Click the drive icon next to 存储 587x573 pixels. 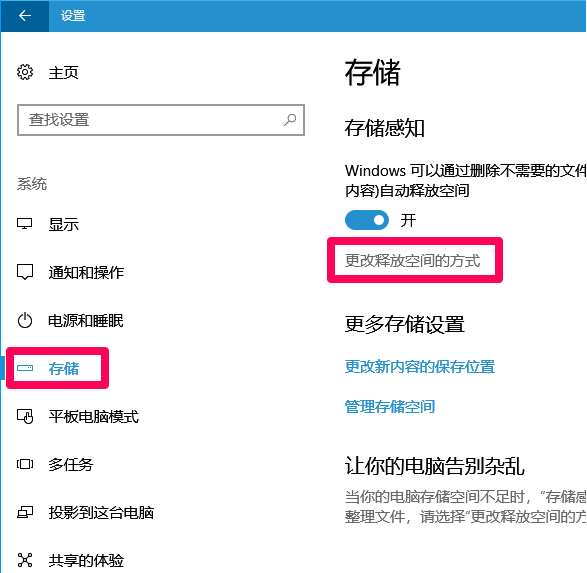click(x=25, y=368)
